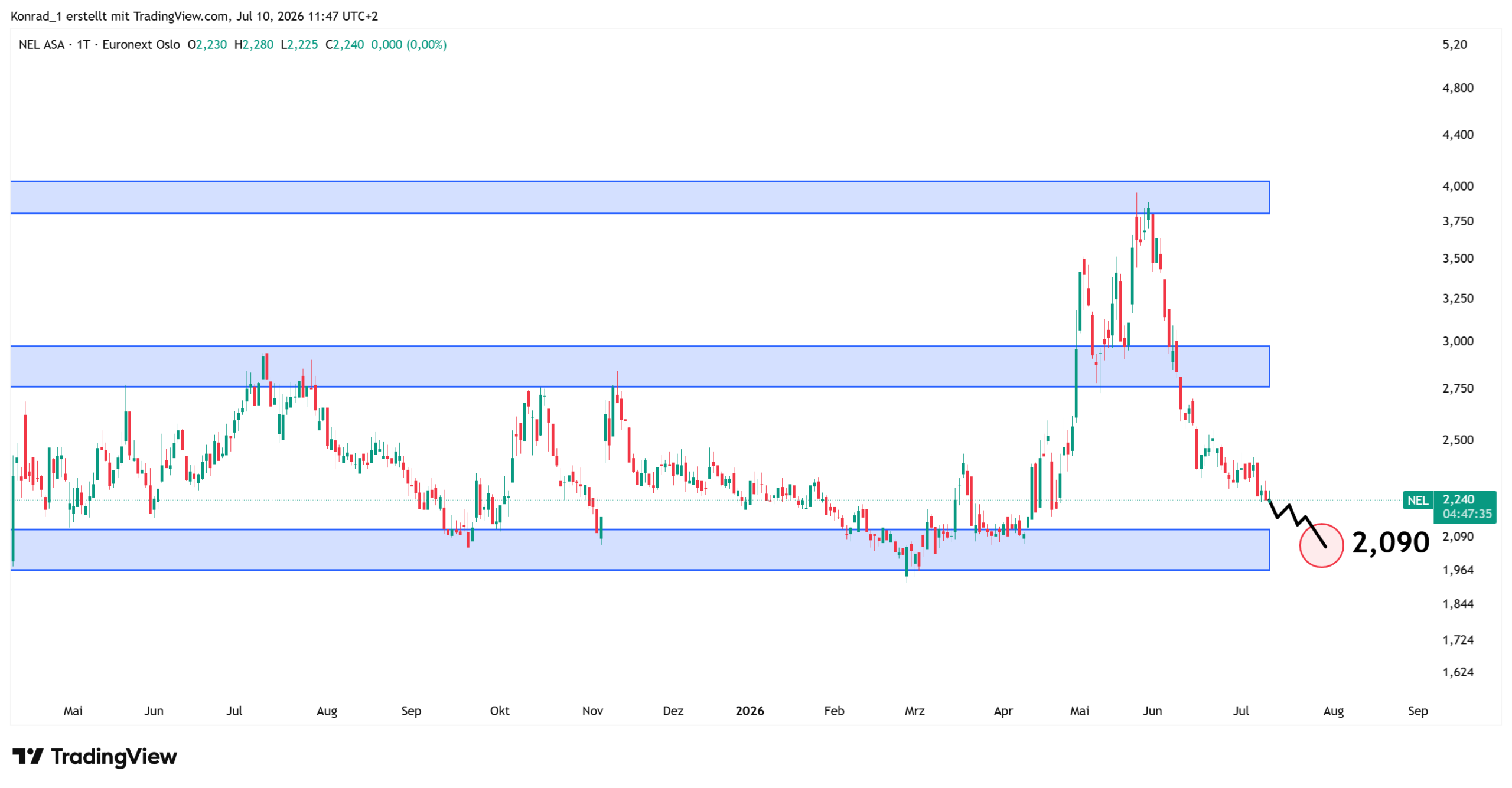Click the Mrz month label
The width and height of the screenshot is (1512, 788).
914,711
